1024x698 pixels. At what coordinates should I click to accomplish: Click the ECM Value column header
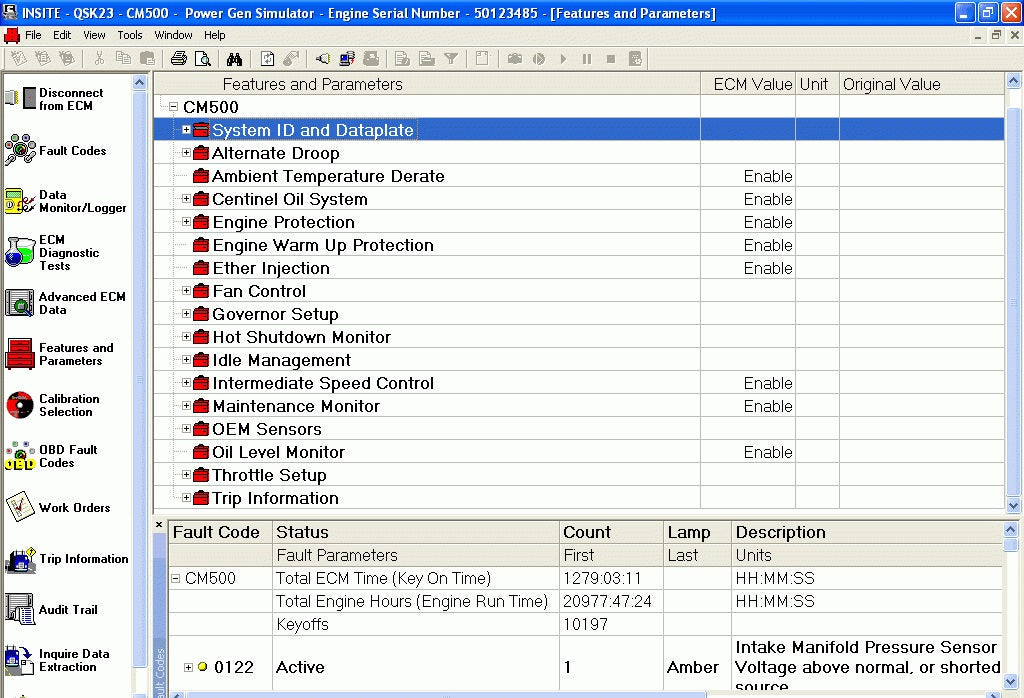pos(752,84)
